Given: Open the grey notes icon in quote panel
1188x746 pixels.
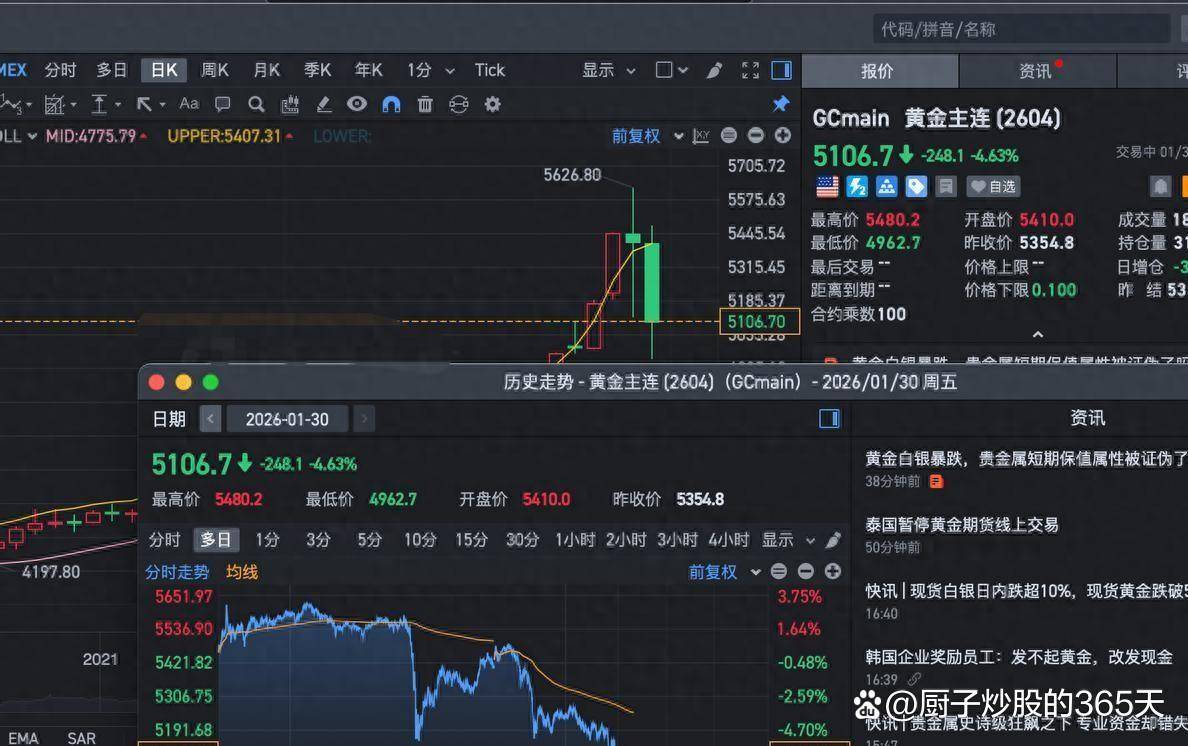Looking at the screenshot, I should coord(946,186).
